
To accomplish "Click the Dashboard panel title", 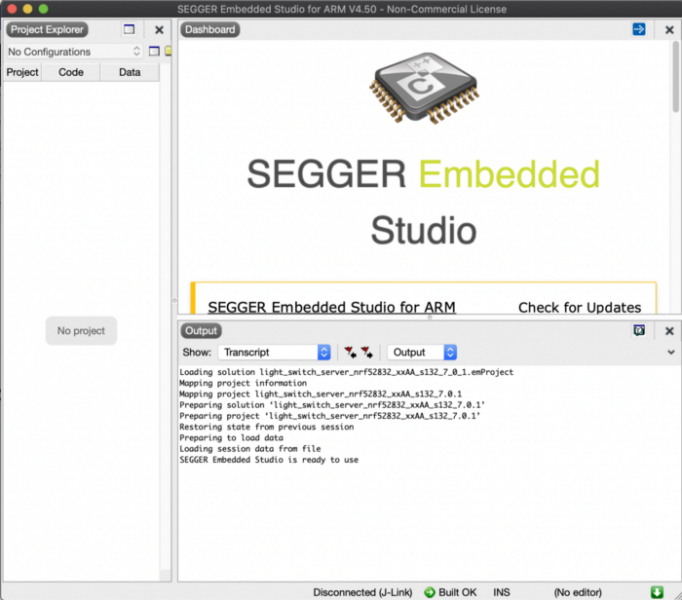I will click(210, 30).
